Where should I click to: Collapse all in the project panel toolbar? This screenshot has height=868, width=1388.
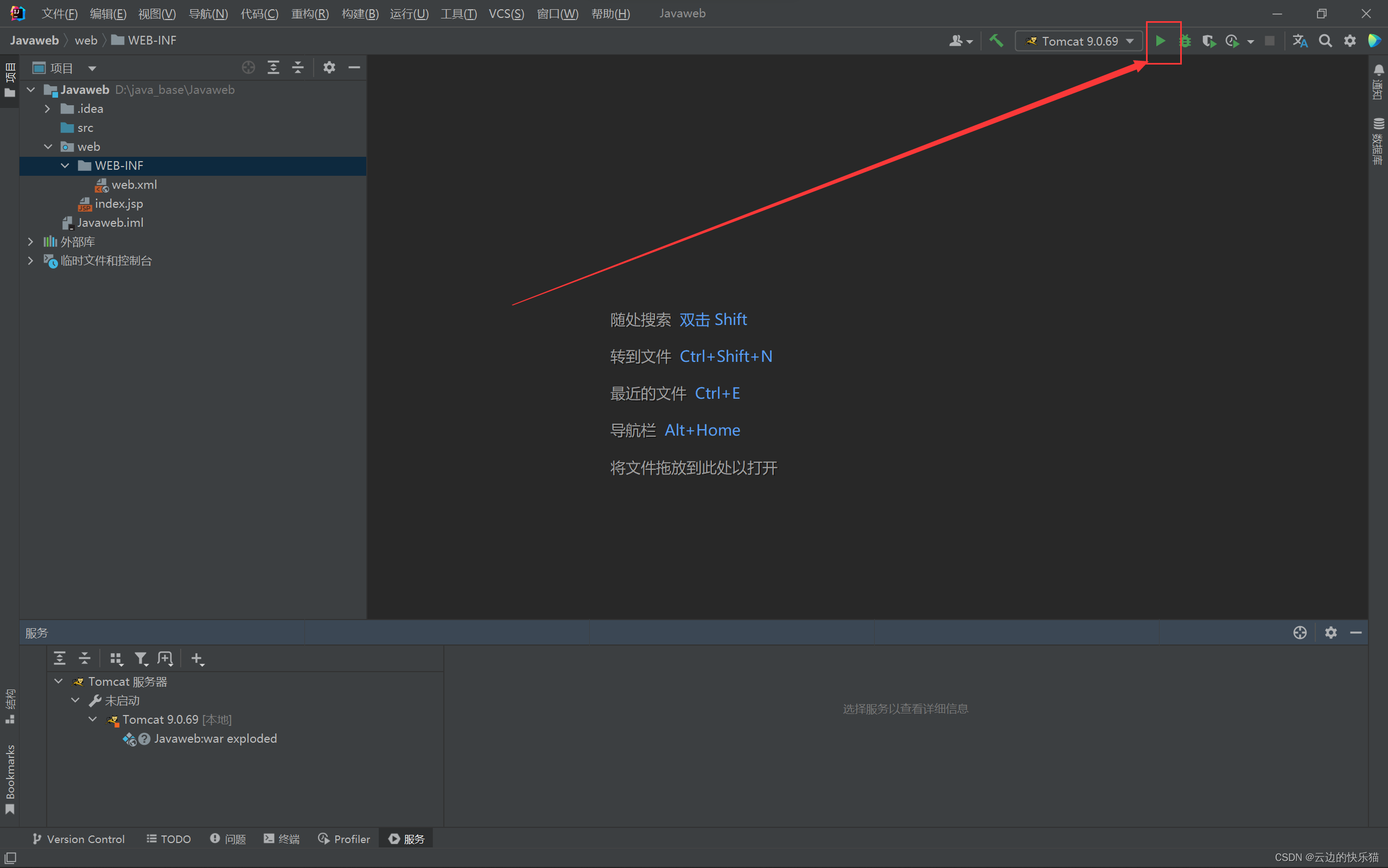298,68
